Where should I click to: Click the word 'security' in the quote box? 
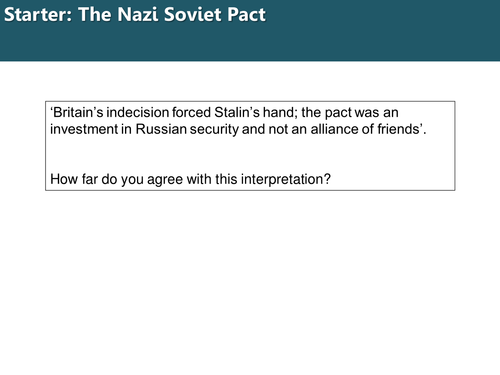[x=214, y=130]
